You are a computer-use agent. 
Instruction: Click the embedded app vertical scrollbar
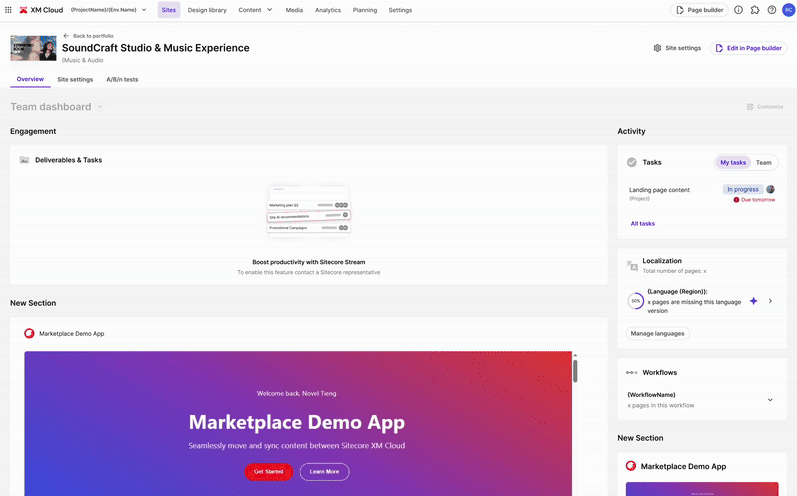coord(575,371)
